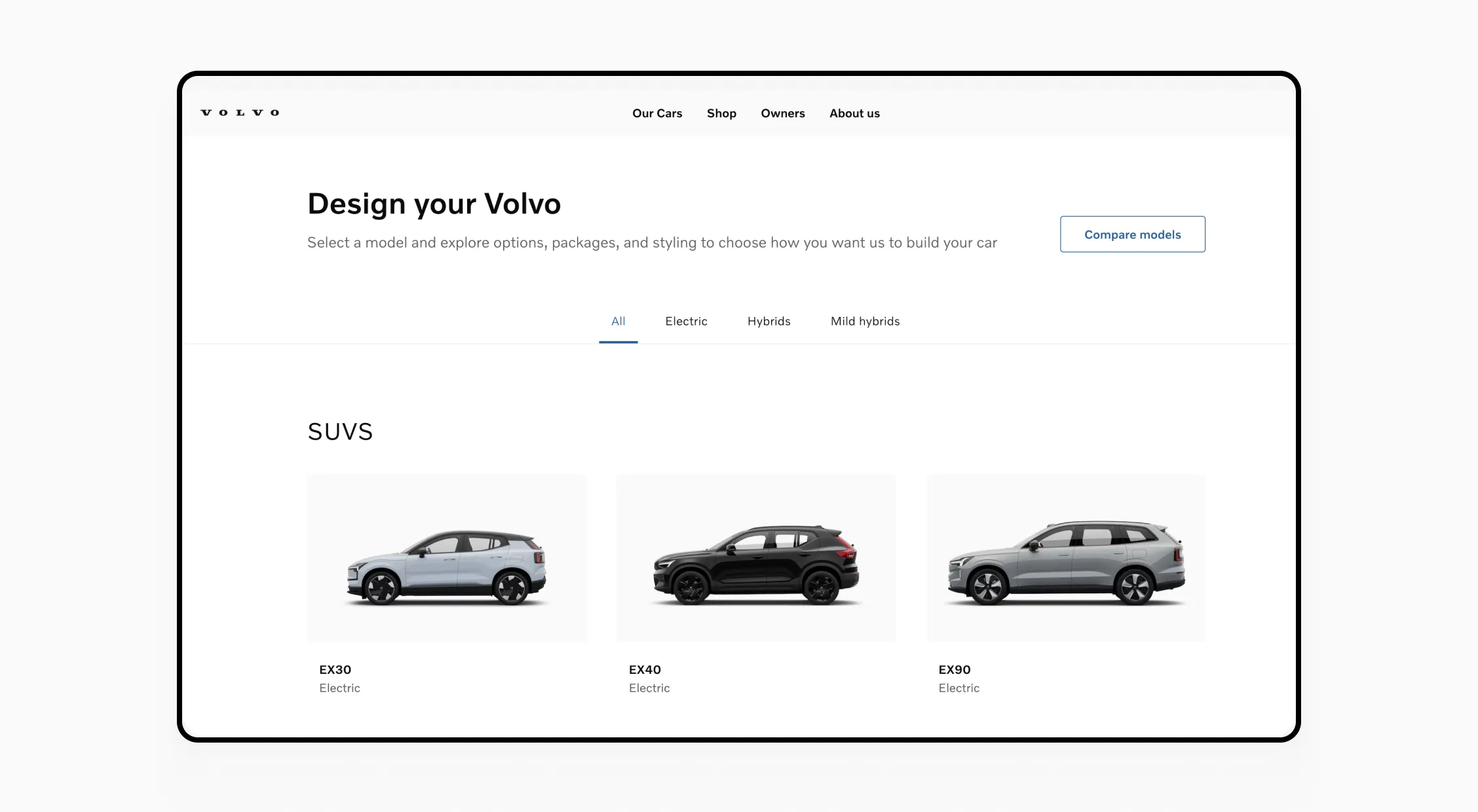The image size is (1478, 812).
Task: Select the black EX40 car image
Action: pos(755,558)
